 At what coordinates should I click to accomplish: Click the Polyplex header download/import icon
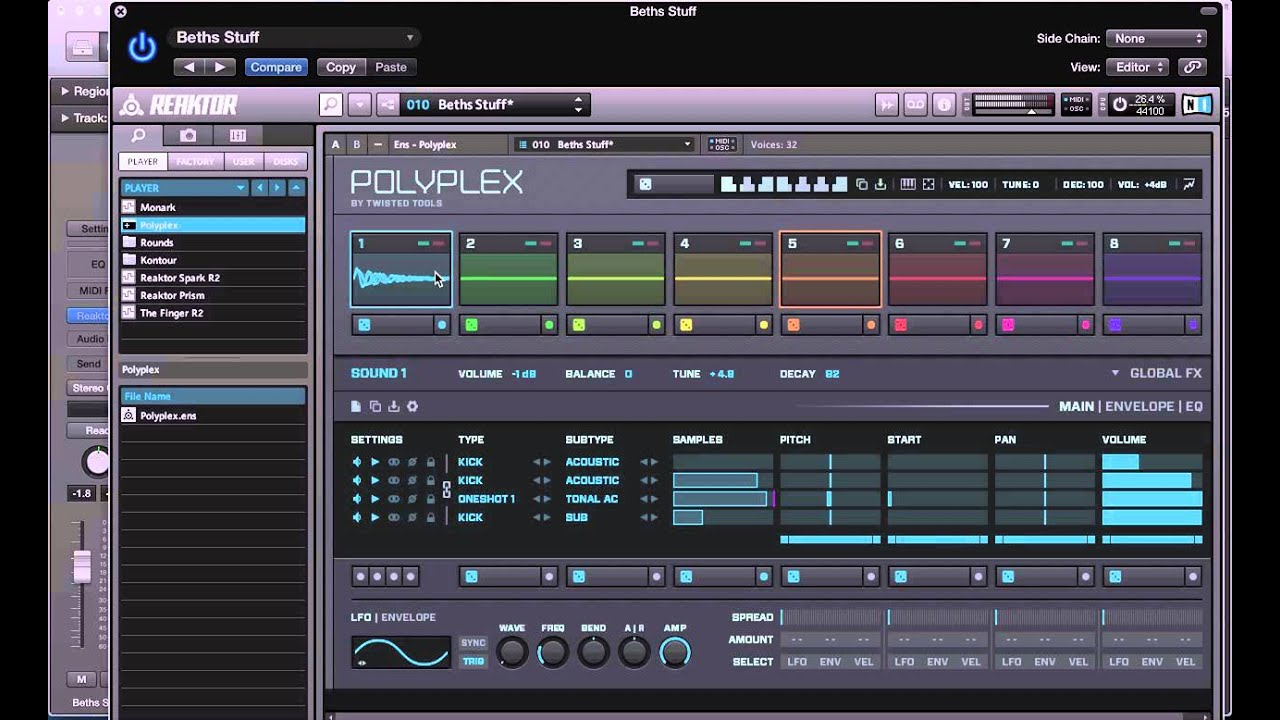(880, 184)
